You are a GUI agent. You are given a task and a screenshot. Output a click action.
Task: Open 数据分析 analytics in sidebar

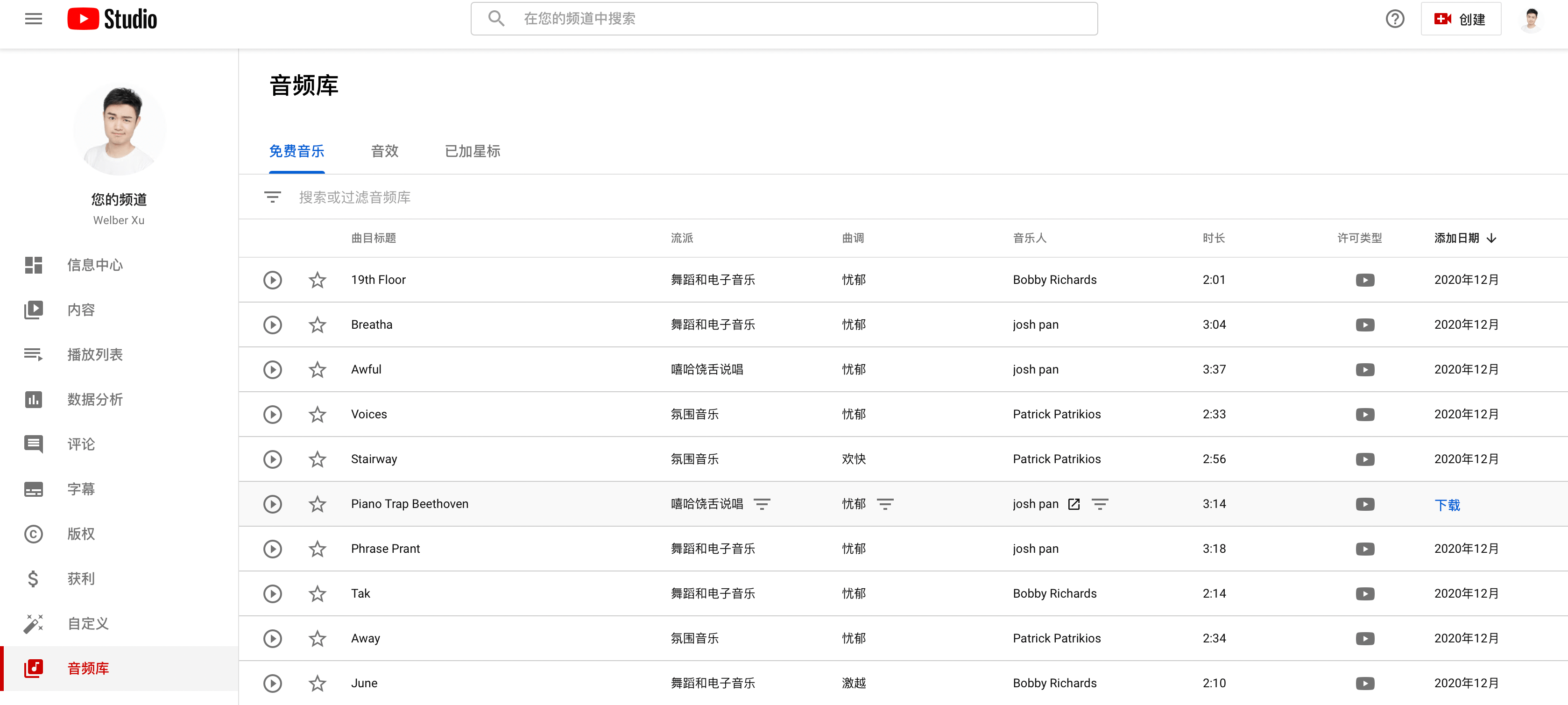(94, 399)
